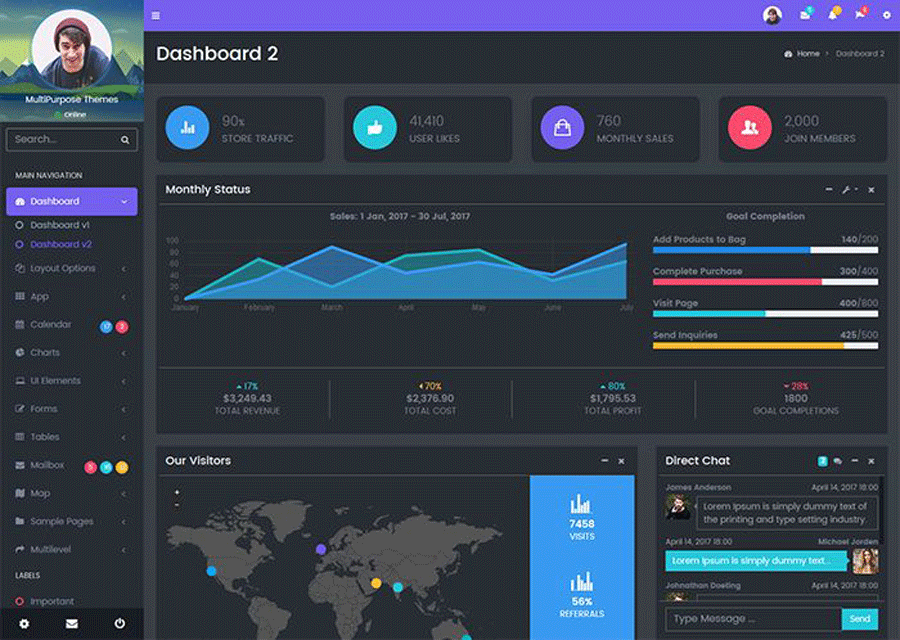Screen dimensions: 900x640
Task: Click the Add Products to Bag progress bar
Action: click(765, 250)
